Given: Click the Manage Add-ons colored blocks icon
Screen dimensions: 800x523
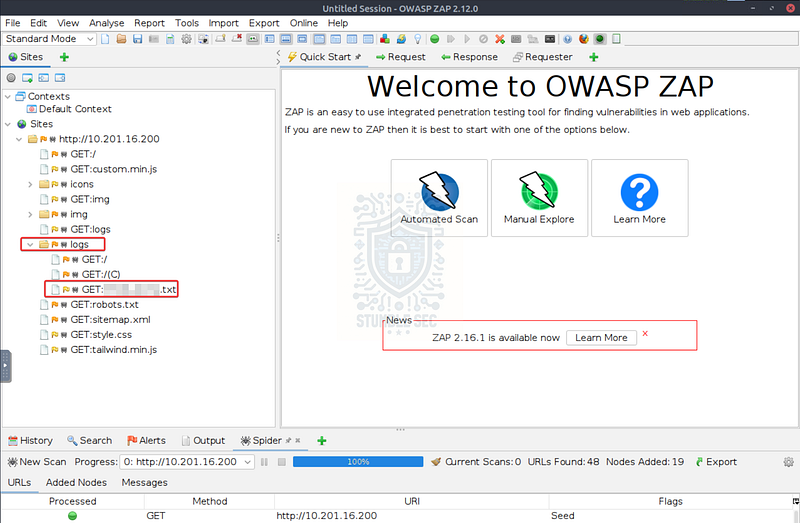Looking at the screenshot, I should click(x=385, y=39).
